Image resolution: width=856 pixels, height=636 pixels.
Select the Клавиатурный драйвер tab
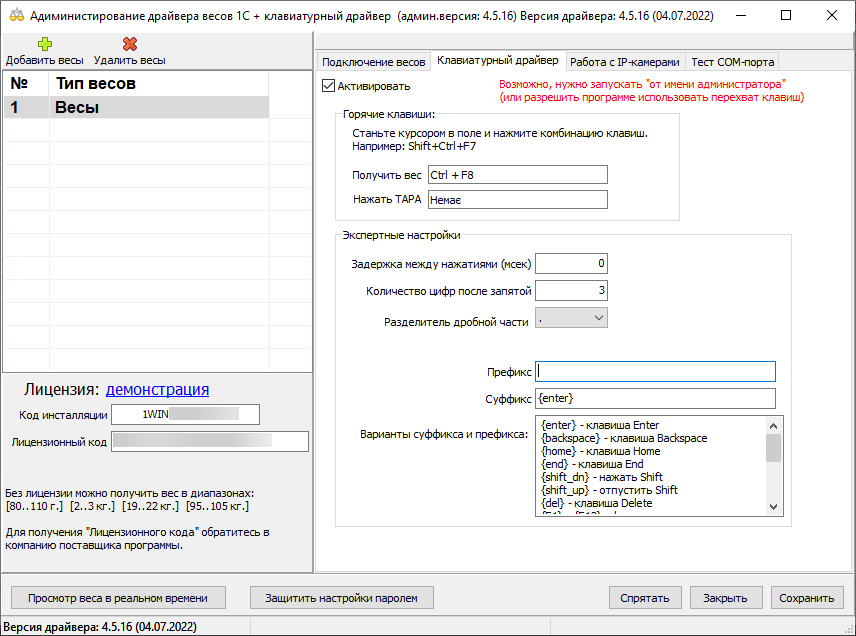498,60
